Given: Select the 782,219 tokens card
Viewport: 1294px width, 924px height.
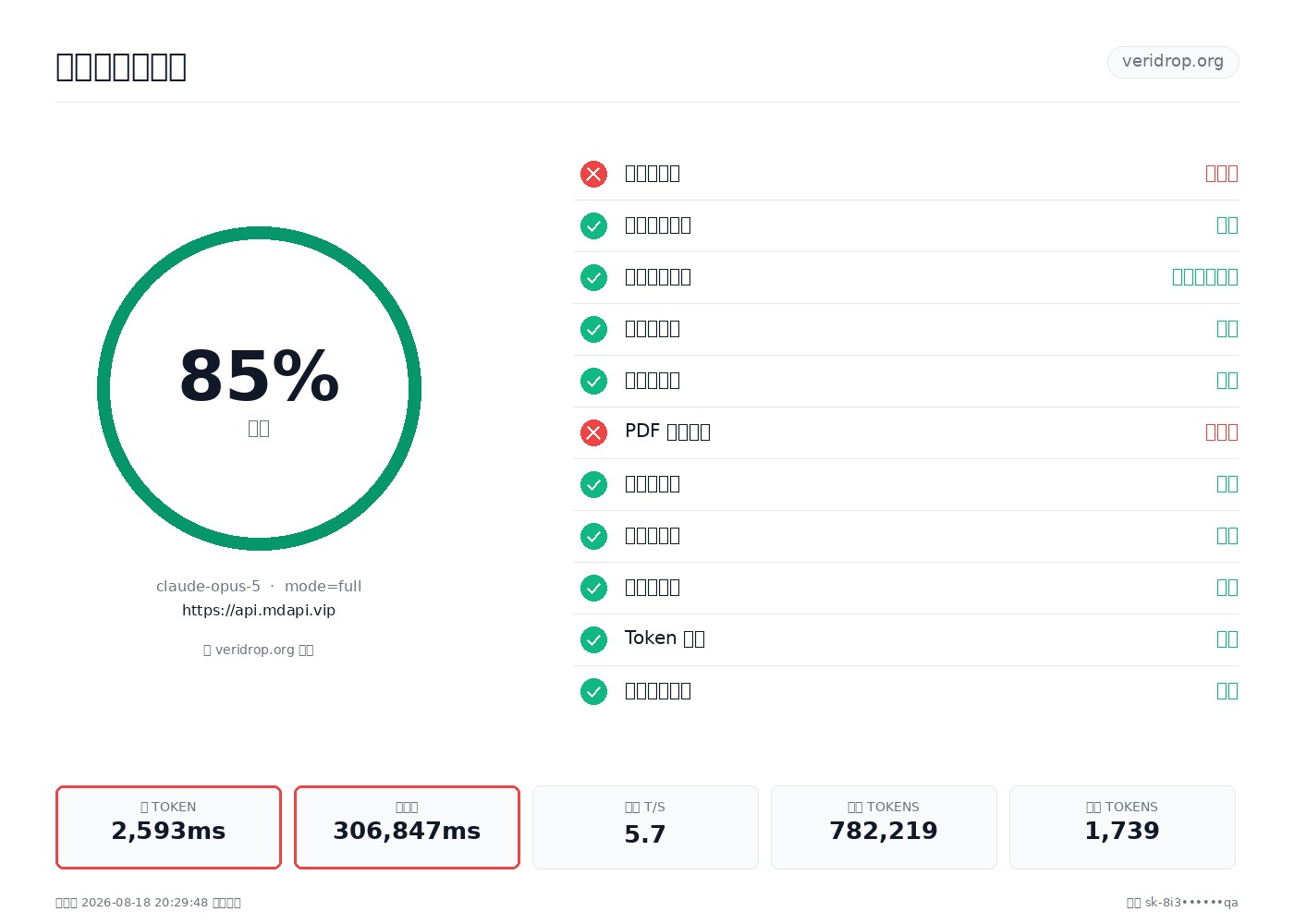Looking at the screenshot, I should point(884,827).
